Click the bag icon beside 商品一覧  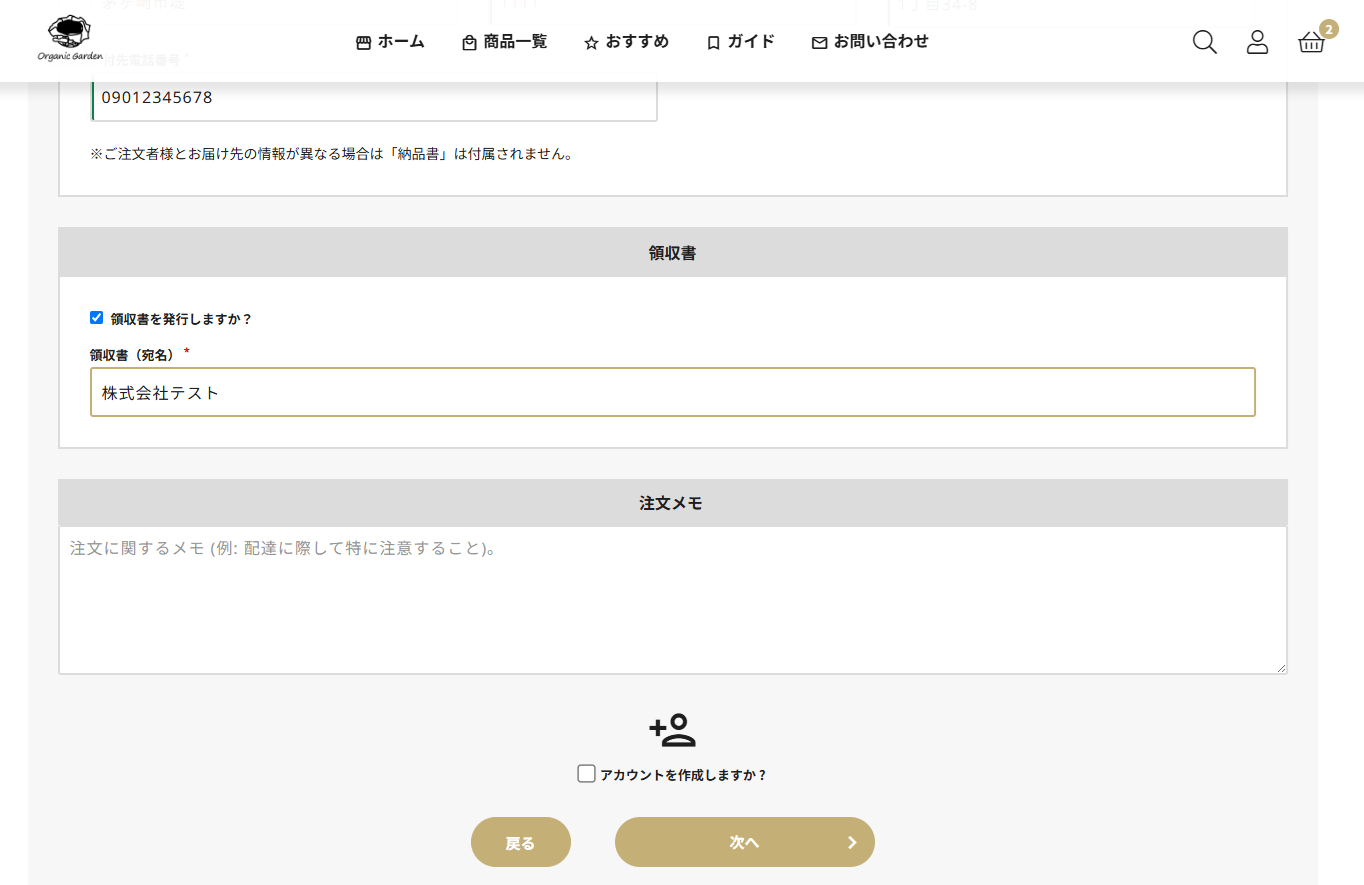coord(469,43)
